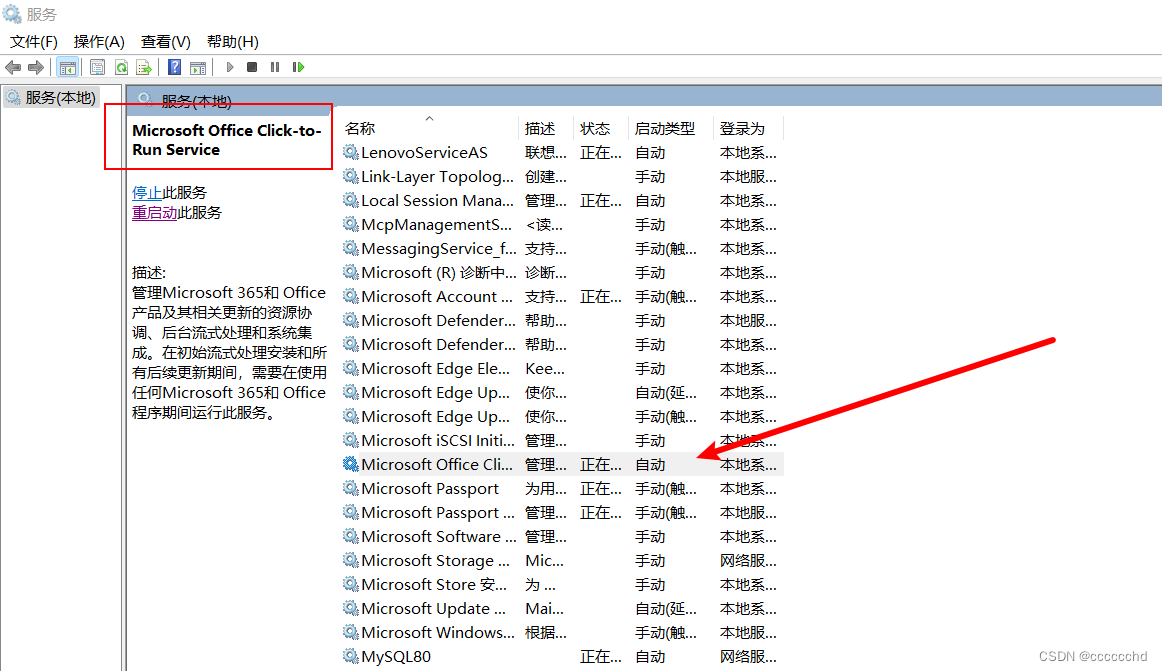
Task: Click the gear icon of Microsoft (R) 诊断中...
Action: click(x=351, y=272)
